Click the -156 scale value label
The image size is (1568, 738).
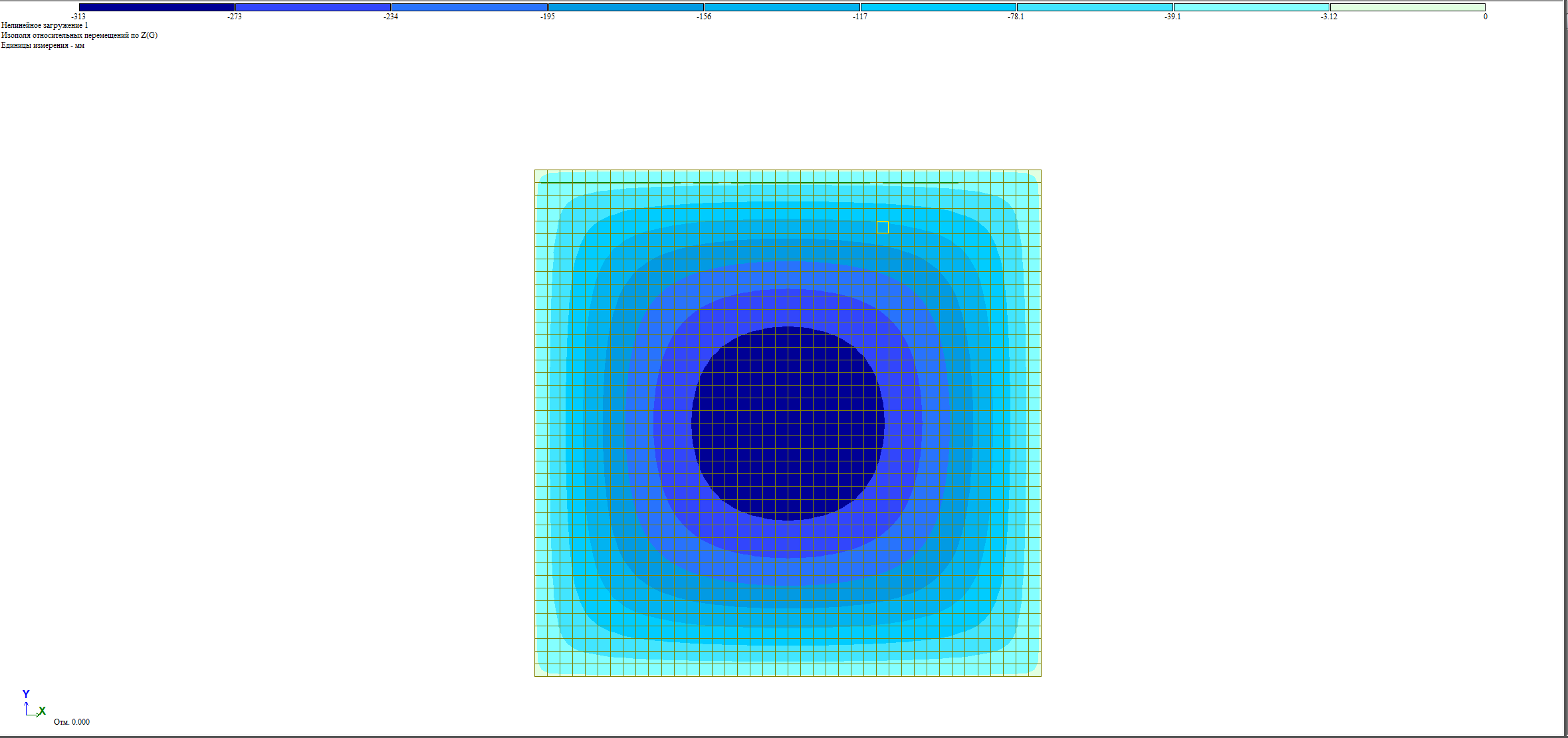pos(704,17)
